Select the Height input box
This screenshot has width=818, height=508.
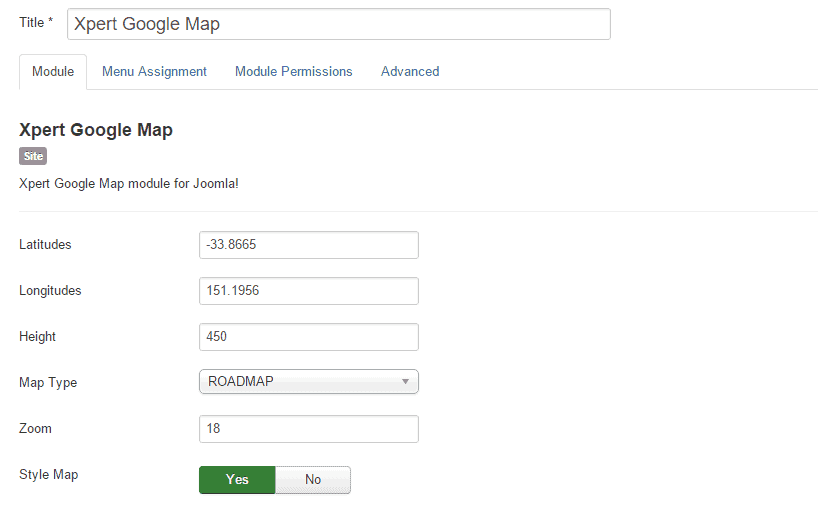point(308,337)
